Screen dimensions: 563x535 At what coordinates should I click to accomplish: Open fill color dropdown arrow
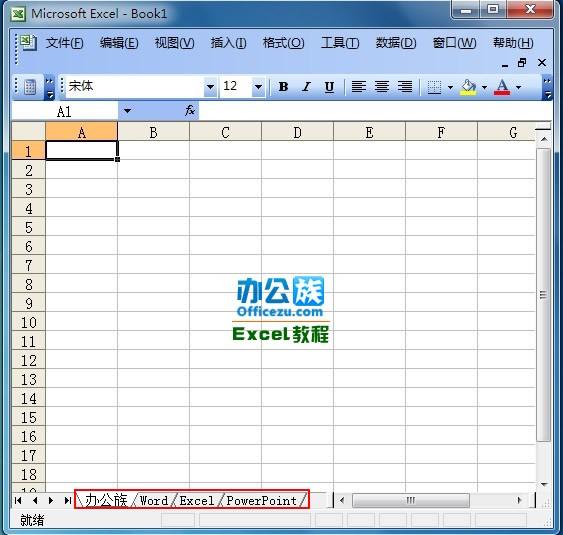coord(484,87)
